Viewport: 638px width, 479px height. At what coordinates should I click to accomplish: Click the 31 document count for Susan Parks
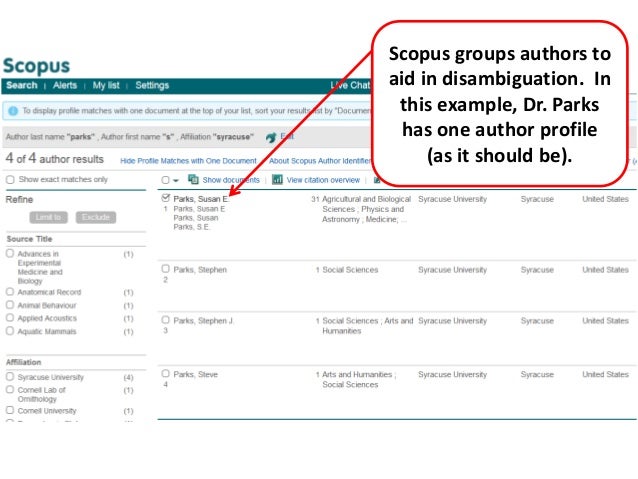coord(315,199)
